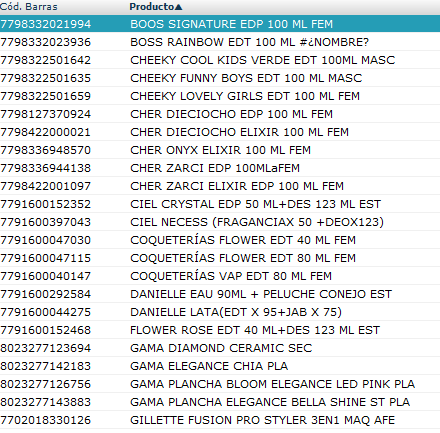Image resolution: width=440 pixels, height=433 pixels.
Task: Select BOSS RAINBOW EDT 100 ML row
Action: (220, 42)
